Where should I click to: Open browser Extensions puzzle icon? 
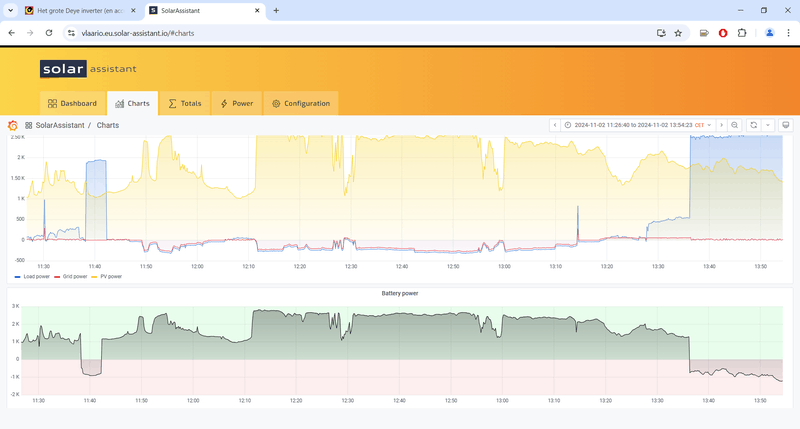tap(742, 32)
